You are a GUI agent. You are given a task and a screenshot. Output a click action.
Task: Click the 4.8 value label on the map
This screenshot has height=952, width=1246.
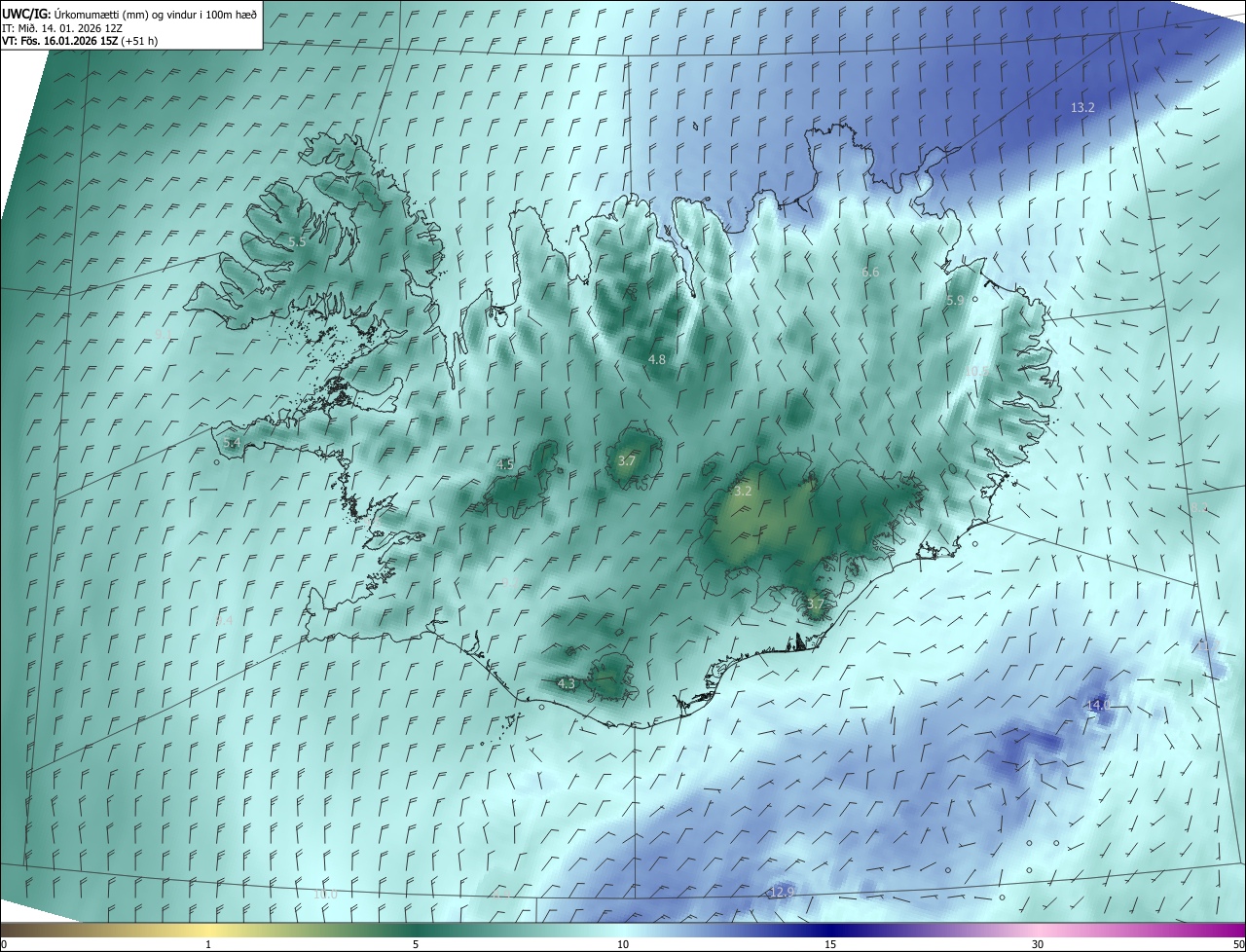tap(657, 359)
